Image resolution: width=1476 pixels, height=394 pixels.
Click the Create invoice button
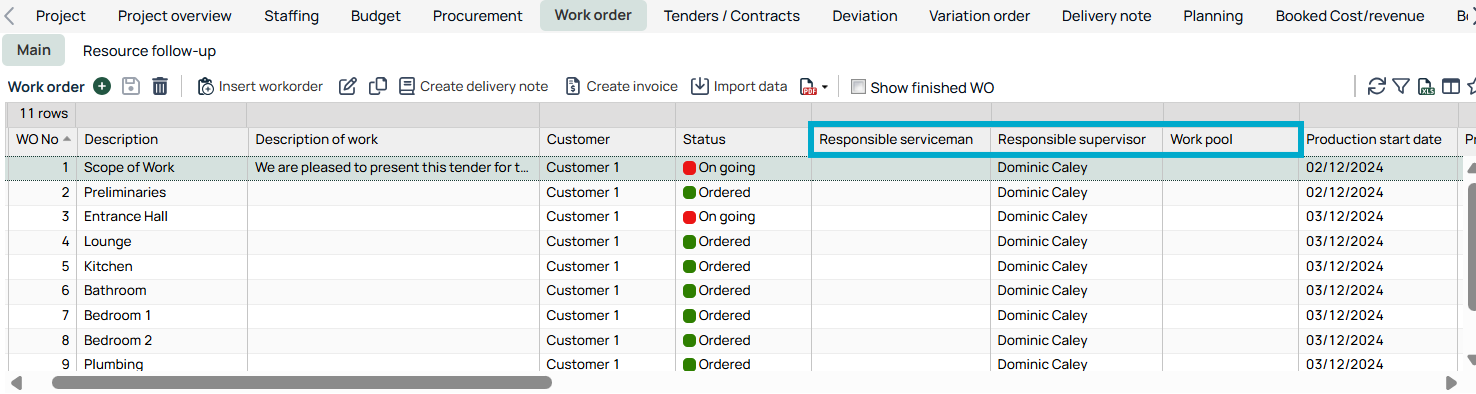point(621,87)
